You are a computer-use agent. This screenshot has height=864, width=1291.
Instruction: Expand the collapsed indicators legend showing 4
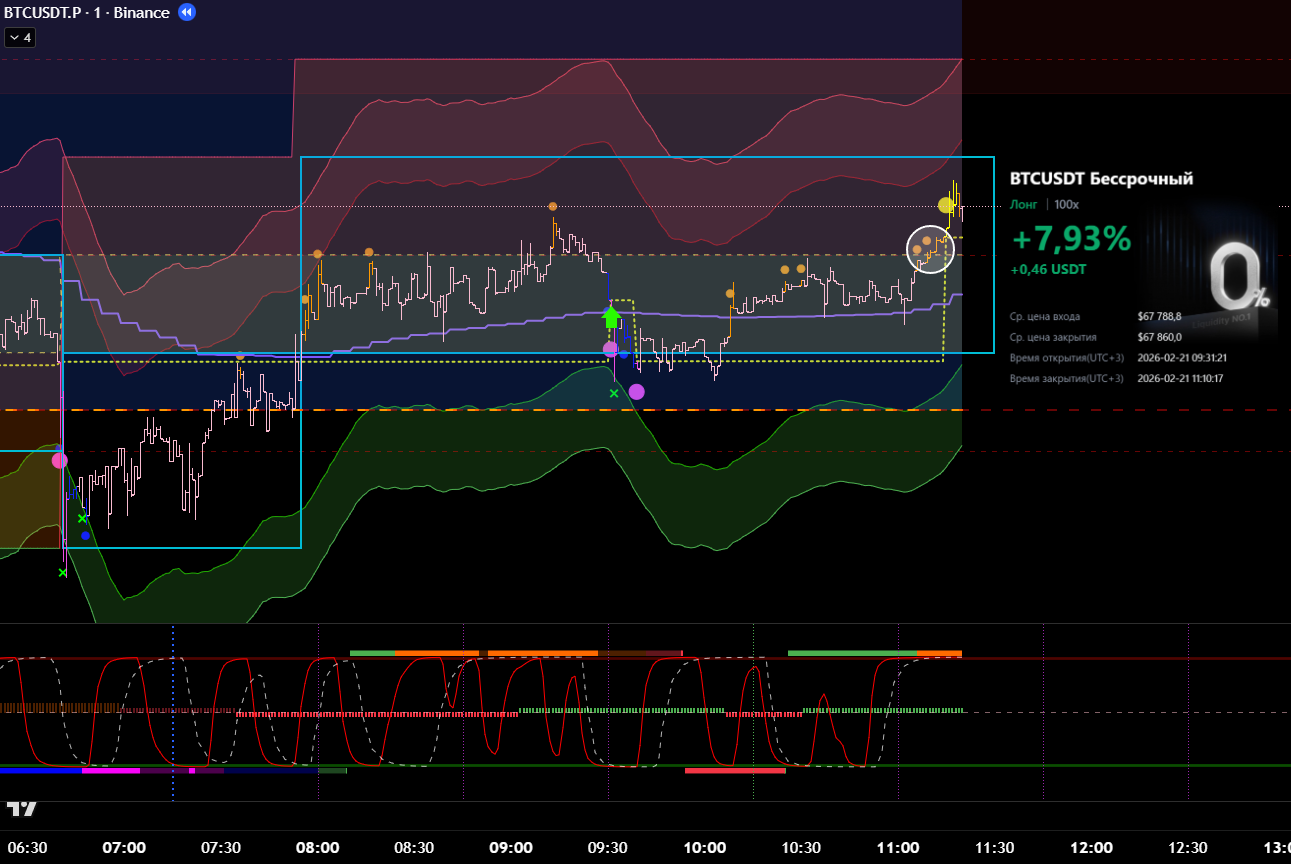pyautogui.click(x=20, y=38)
